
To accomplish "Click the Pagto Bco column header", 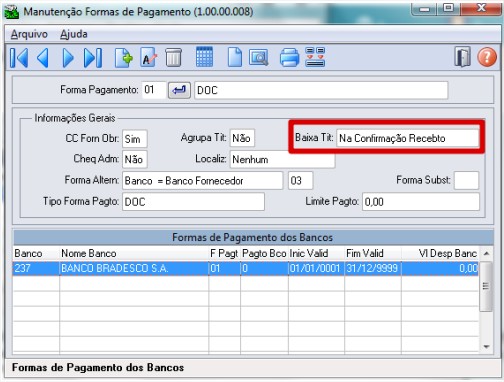I will coord(264,253).
